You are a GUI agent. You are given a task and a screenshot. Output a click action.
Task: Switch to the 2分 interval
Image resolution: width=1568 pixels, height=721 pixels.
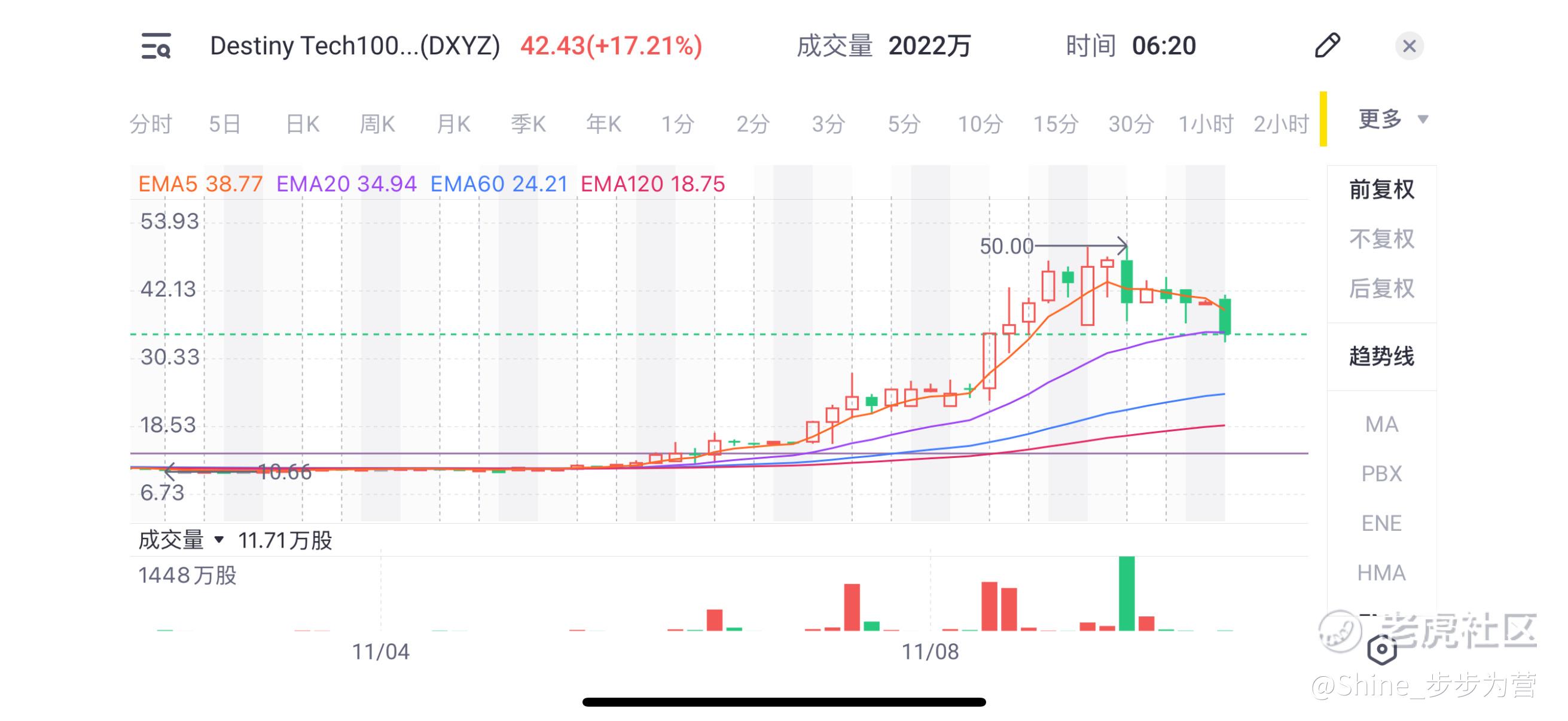pyautogui.click(x=754, y=124)
